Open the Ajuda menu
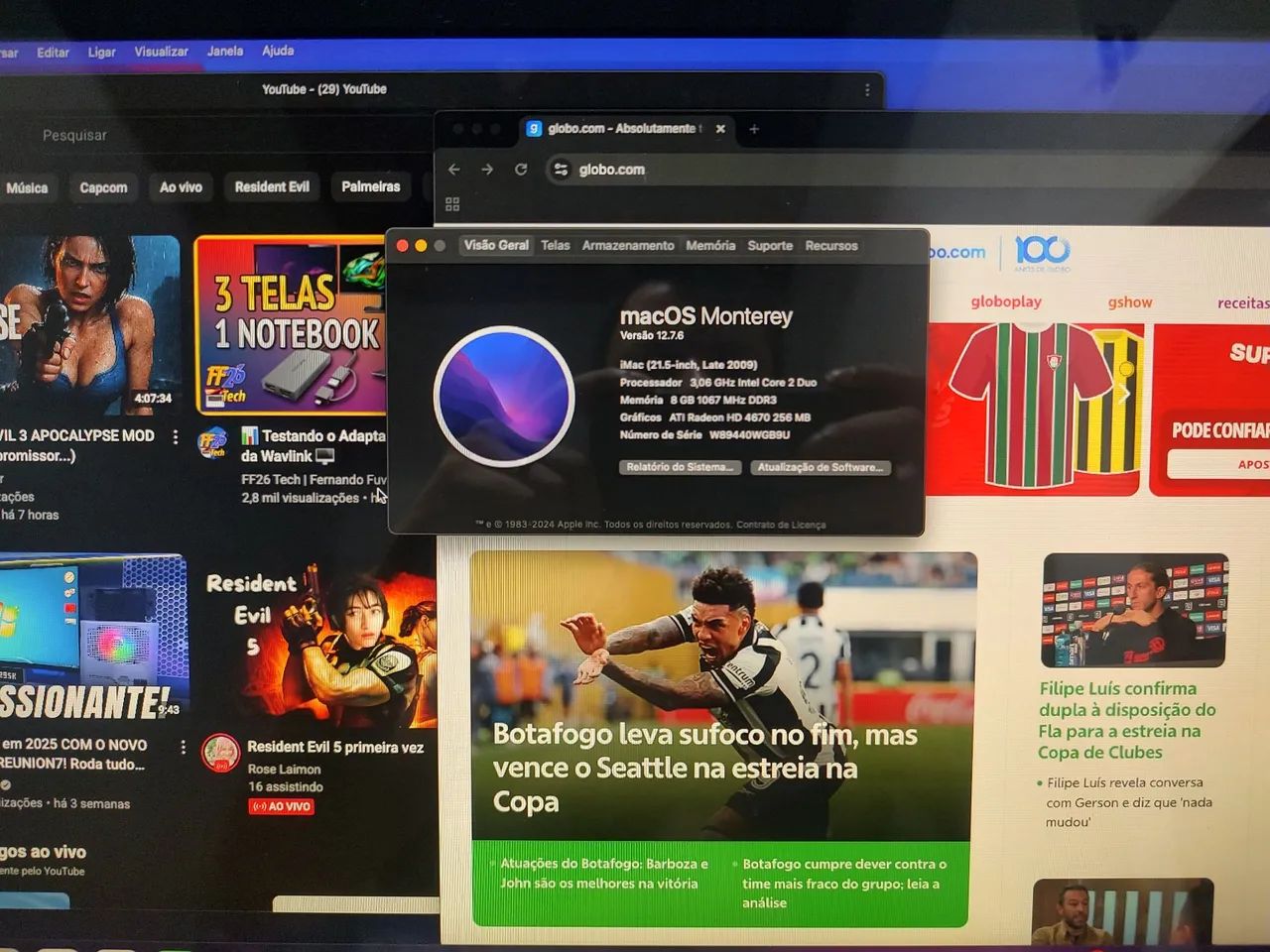The width and height of the screenshot is (1270, 952). click(x=278, y=51)
